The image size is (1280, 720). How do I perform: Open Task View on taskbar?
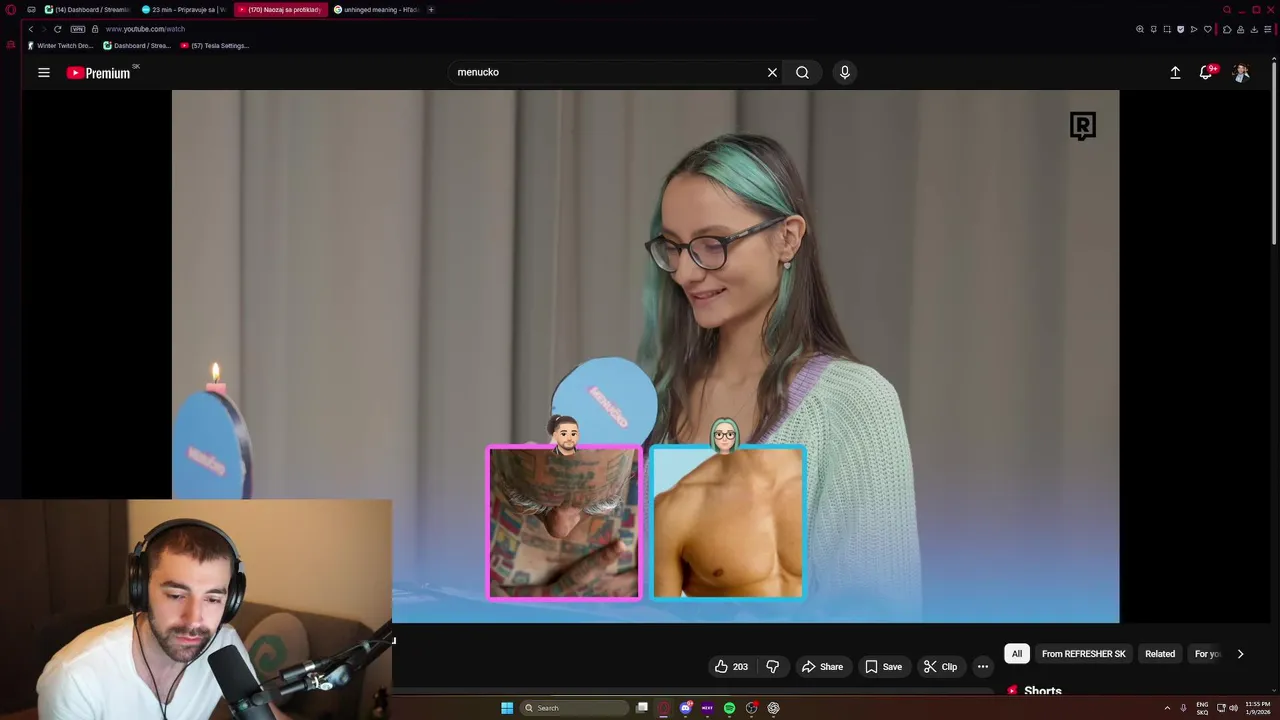click(642, 708)
